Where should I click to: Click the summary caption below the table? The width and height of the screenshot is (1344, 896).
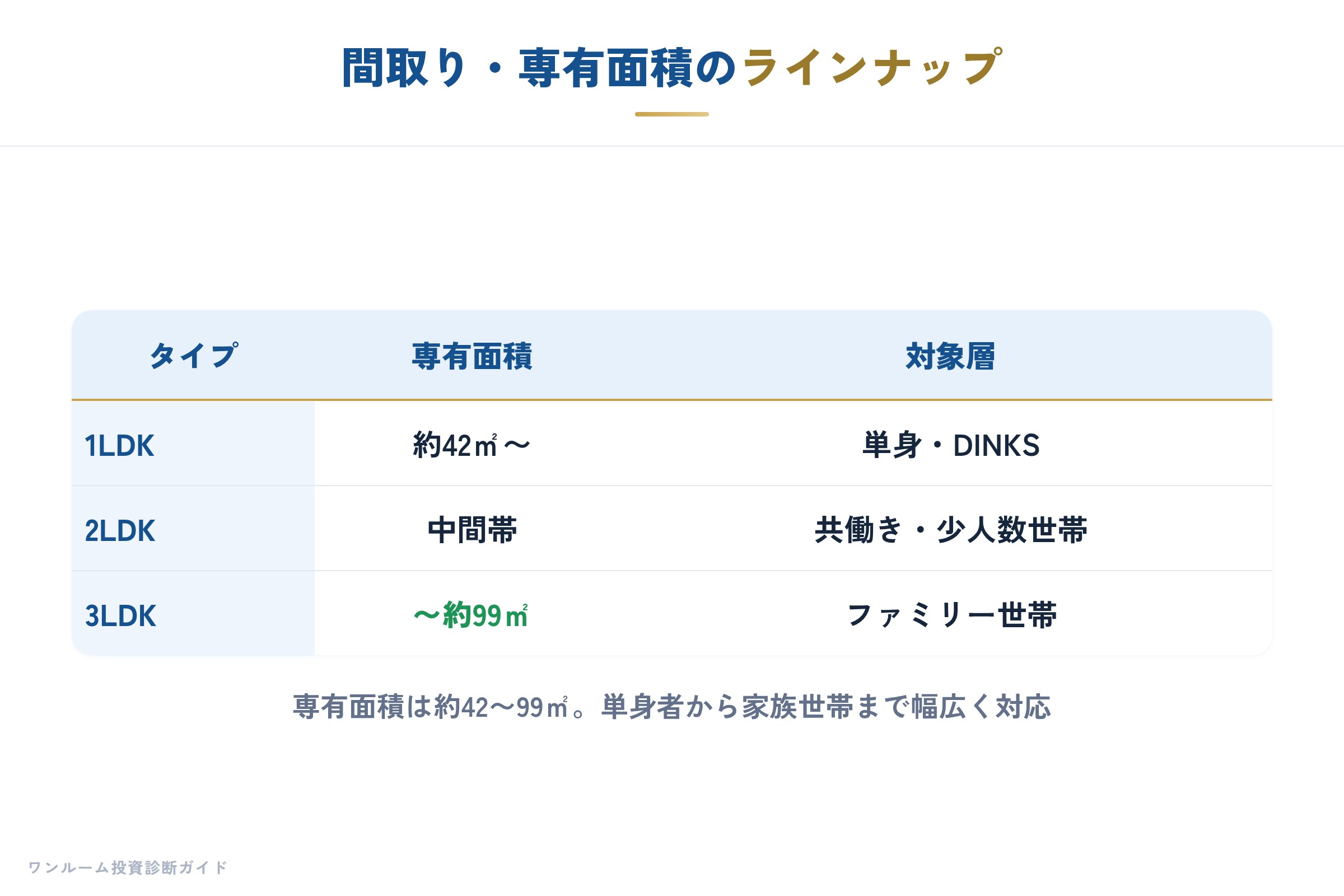[672, 707]
